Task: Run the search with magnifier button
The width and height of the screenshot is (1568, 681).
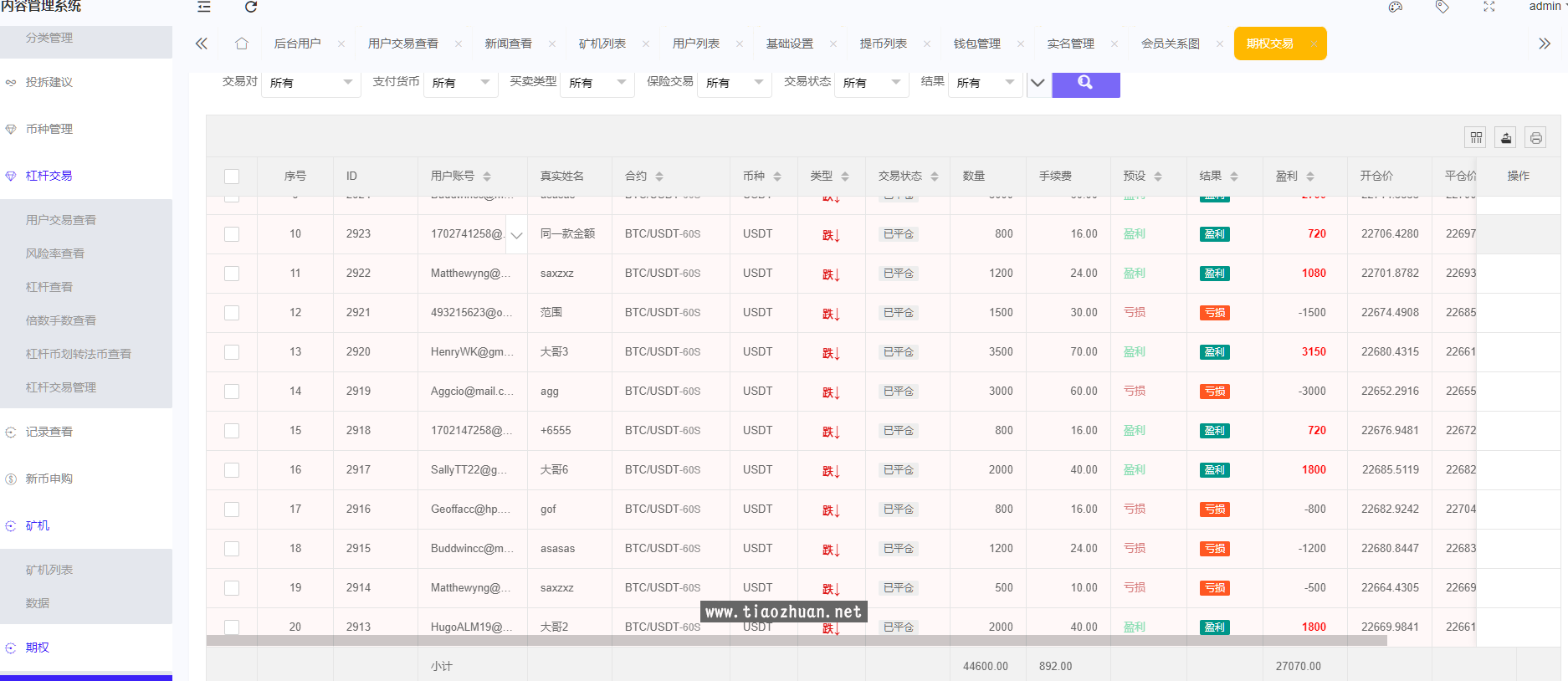Action: pos(1086,83)
